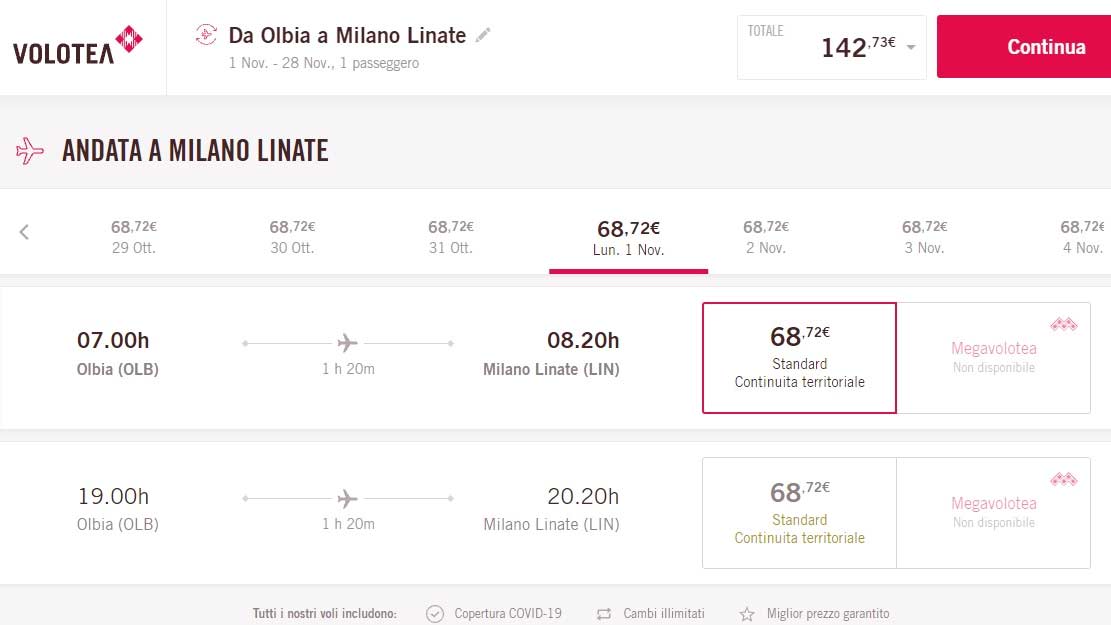Click the Miglior prezzo garantito star icon
This screenshot has height=625, width=1111.
pos(747,614)
